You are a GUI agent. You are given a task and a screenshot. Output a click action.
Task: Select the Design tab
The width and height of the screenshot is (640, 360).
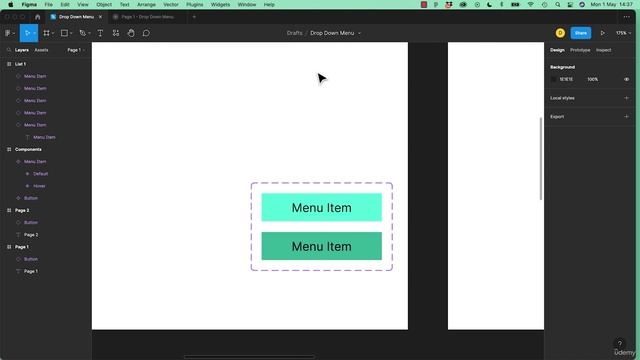(x=557, y=50)
